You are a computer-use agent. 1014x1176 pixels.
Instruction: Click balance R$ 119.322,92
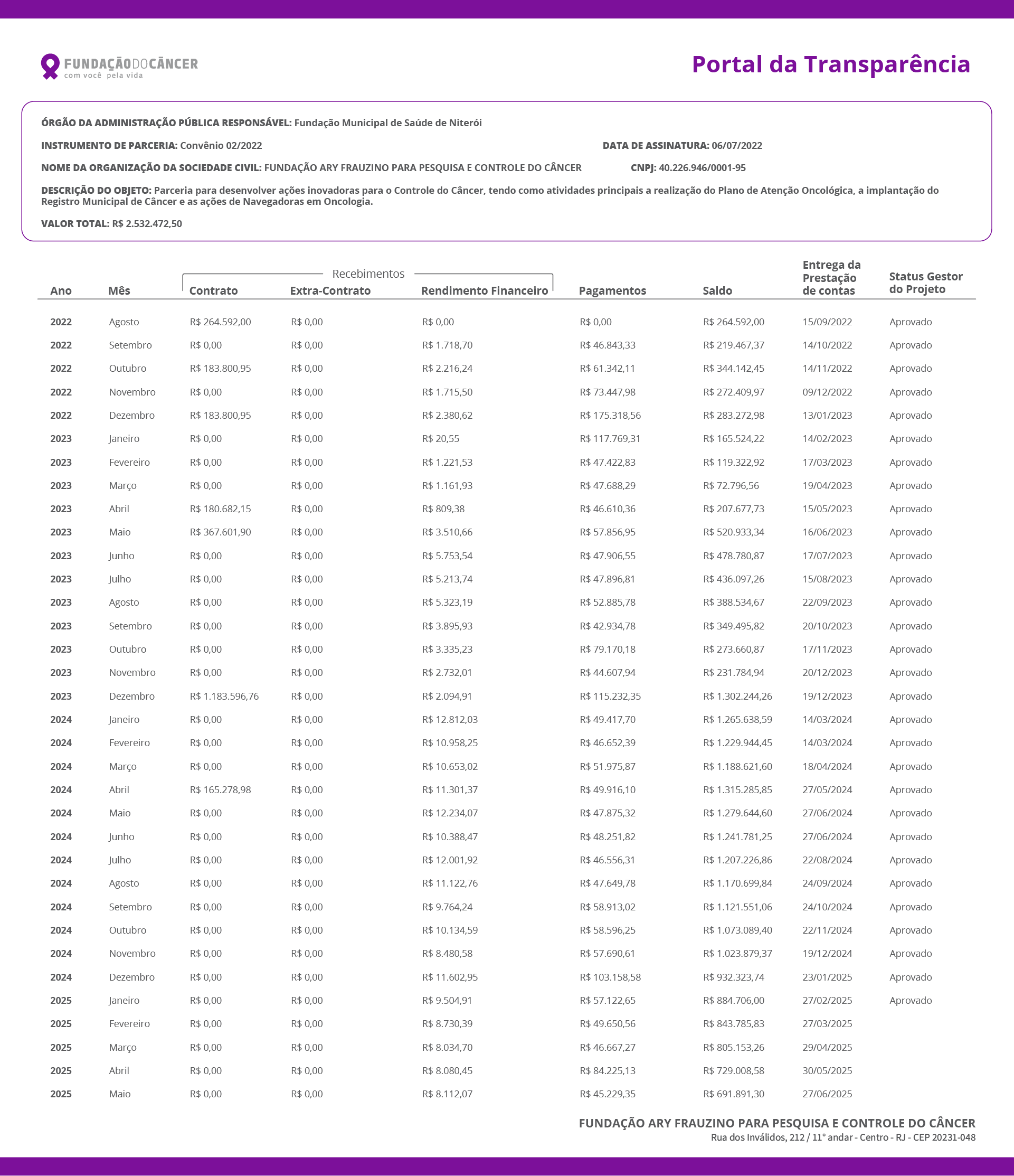(734, 463)
